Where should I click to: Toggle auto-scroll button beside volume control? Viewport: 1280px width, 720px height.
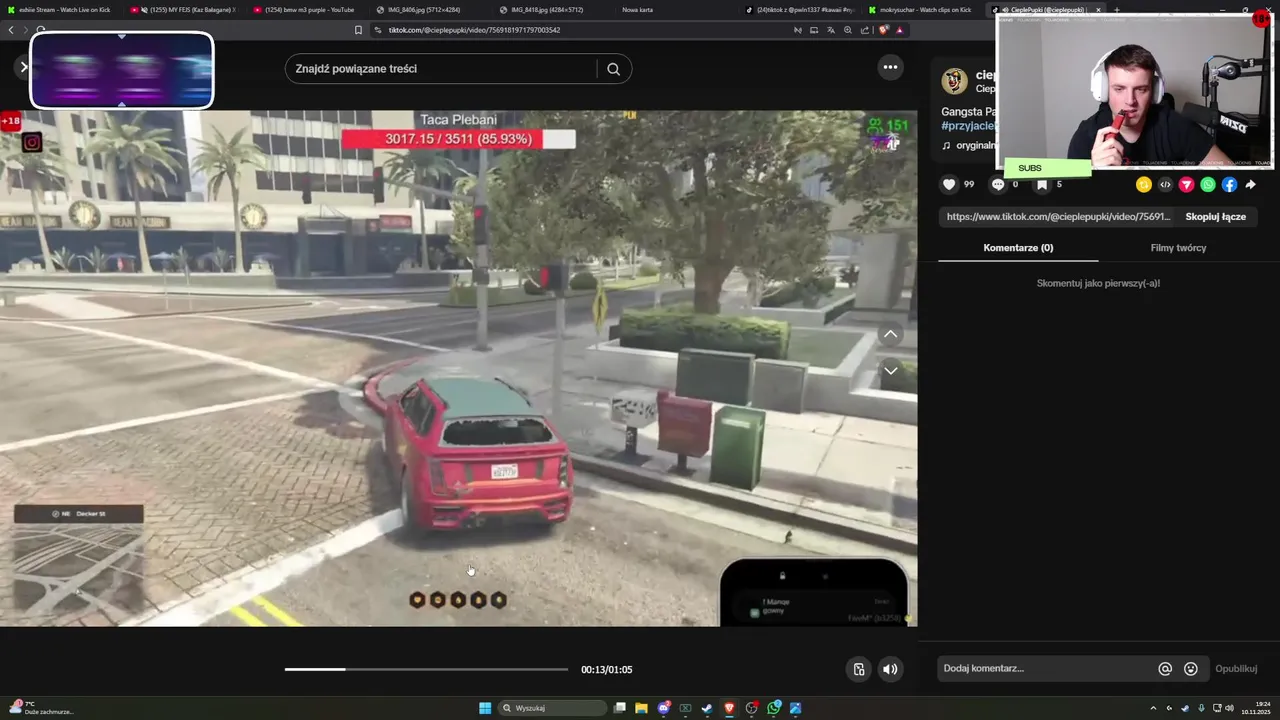click(858, 669)
